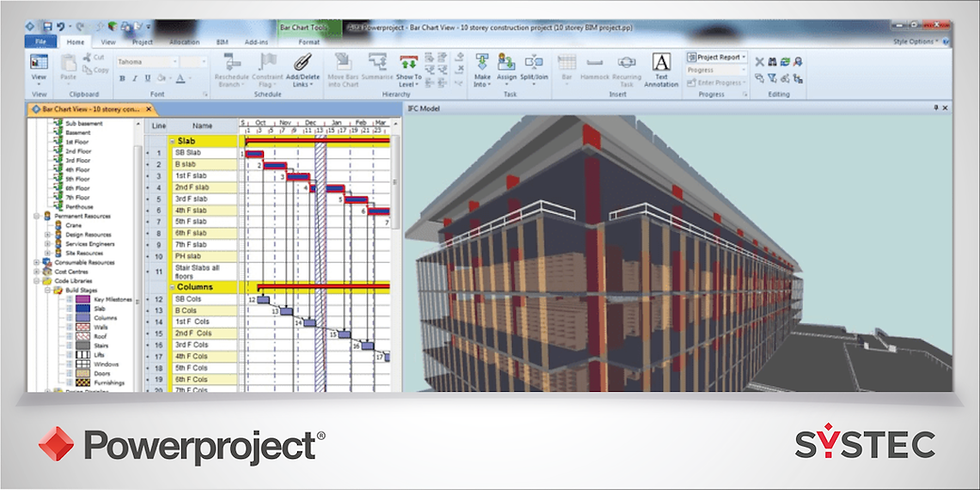Toggle Underline formatting
The height and width of the screenshot is (490, 980).
148,79
